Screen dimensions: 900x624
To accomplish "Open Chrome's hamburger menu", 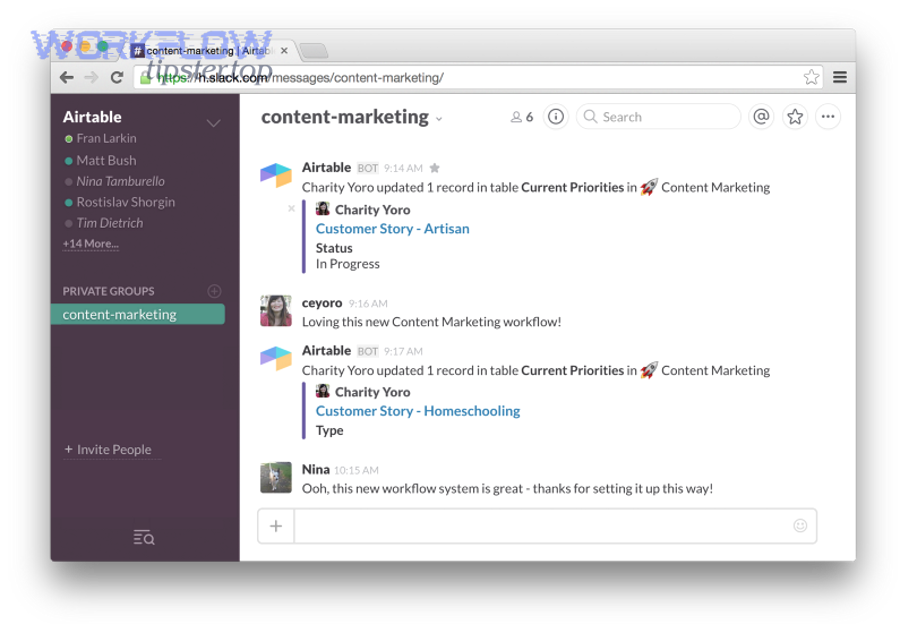I will pyautogui.click(x=840, y=77).
